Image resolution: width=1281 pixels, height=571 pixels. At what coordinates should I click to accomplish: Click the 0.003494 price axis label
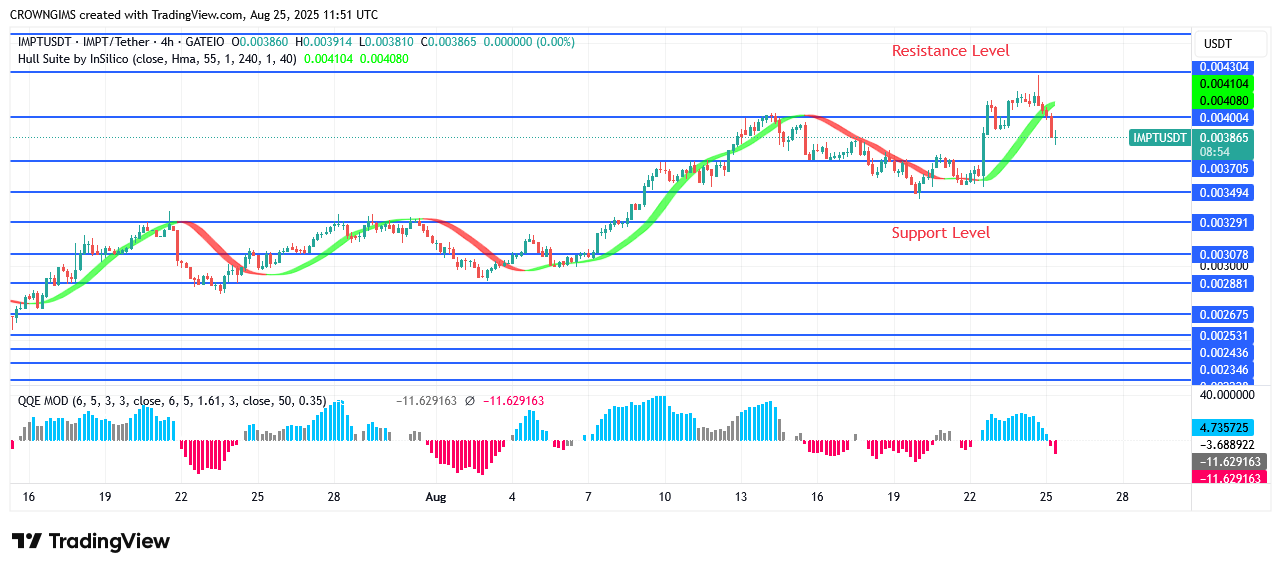1225,192
